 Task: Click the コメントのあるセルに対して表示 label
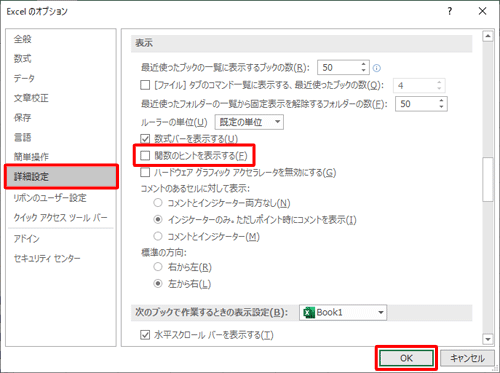195,188
